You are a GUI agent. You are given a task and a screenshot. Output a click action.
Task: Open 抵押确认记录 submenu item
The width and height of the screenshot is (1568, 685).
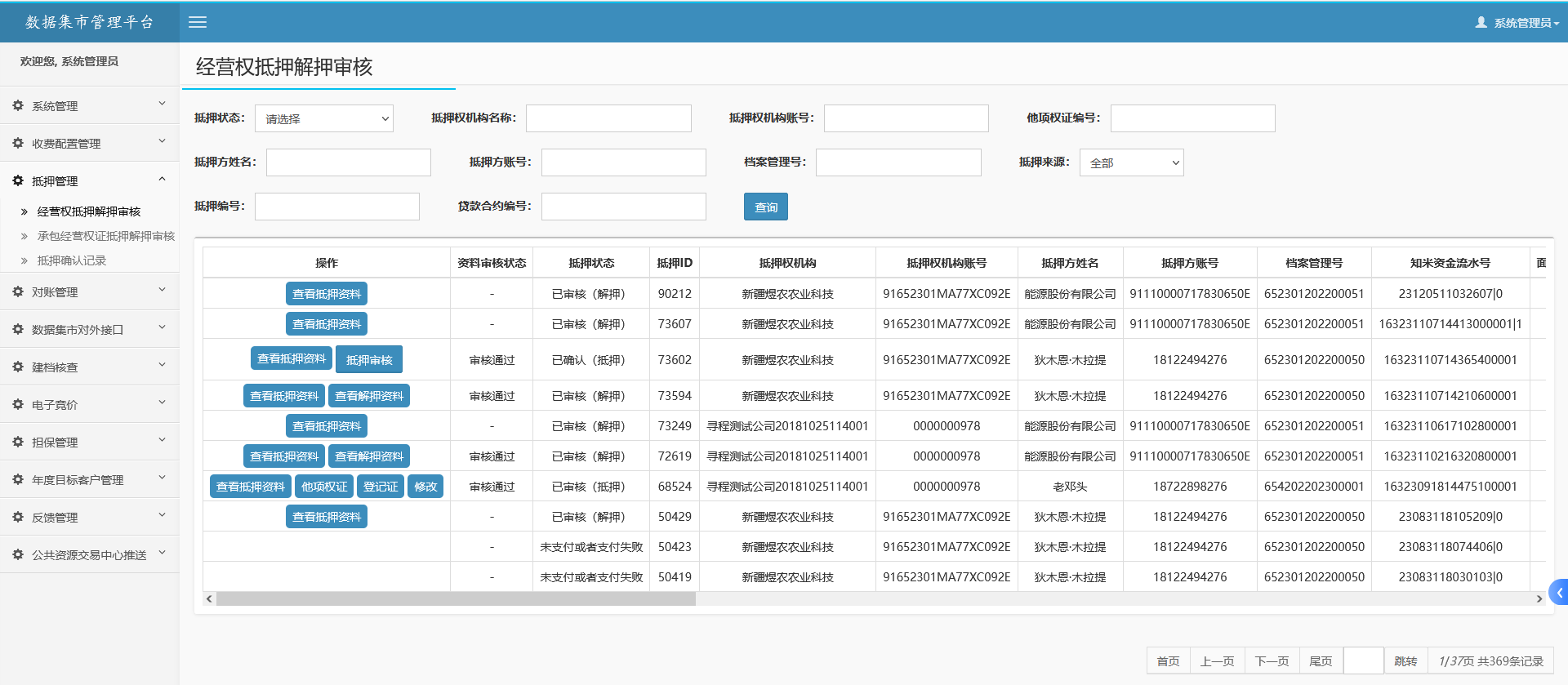(72, 260)
